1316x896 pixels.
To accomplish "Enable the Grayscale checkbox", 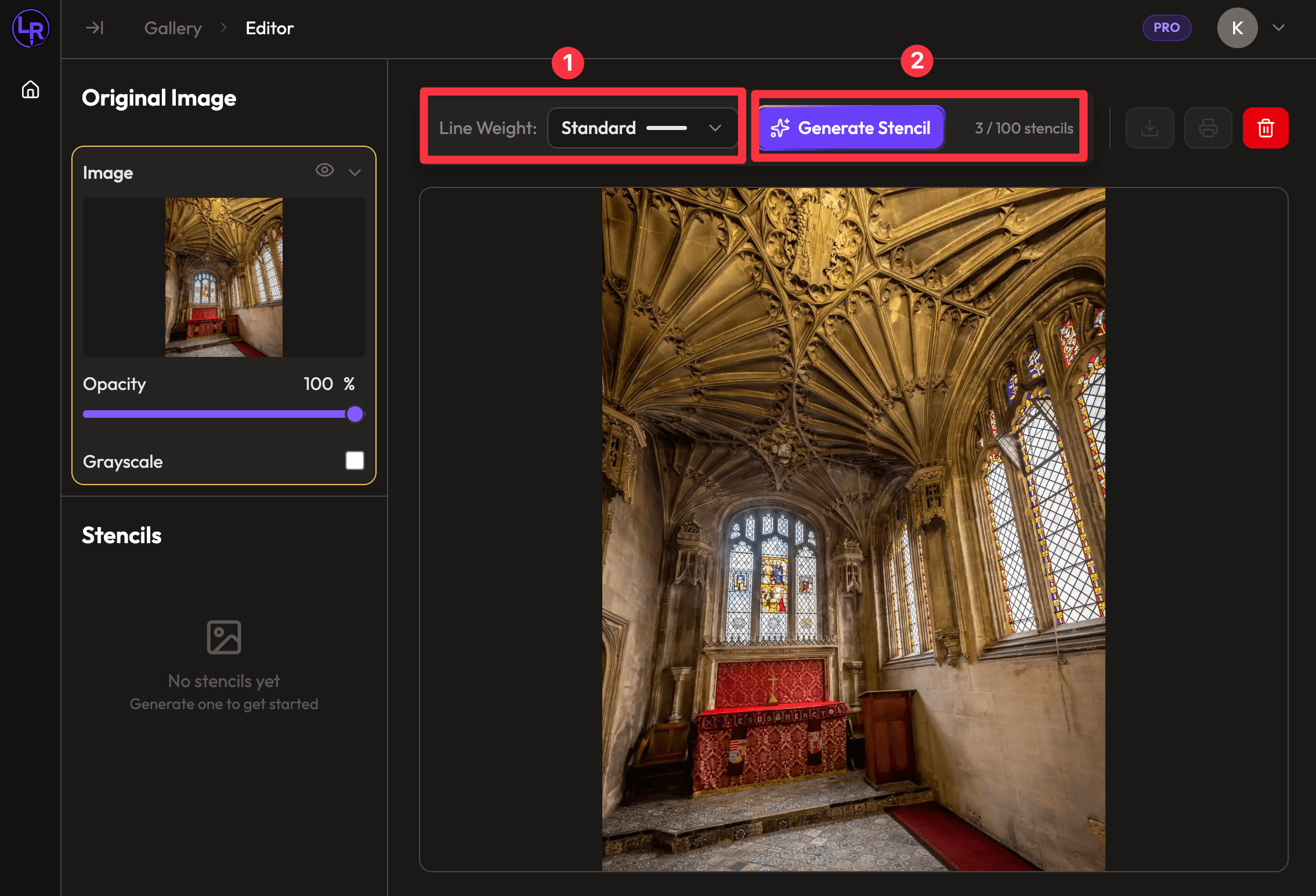I will coord(355,461).
